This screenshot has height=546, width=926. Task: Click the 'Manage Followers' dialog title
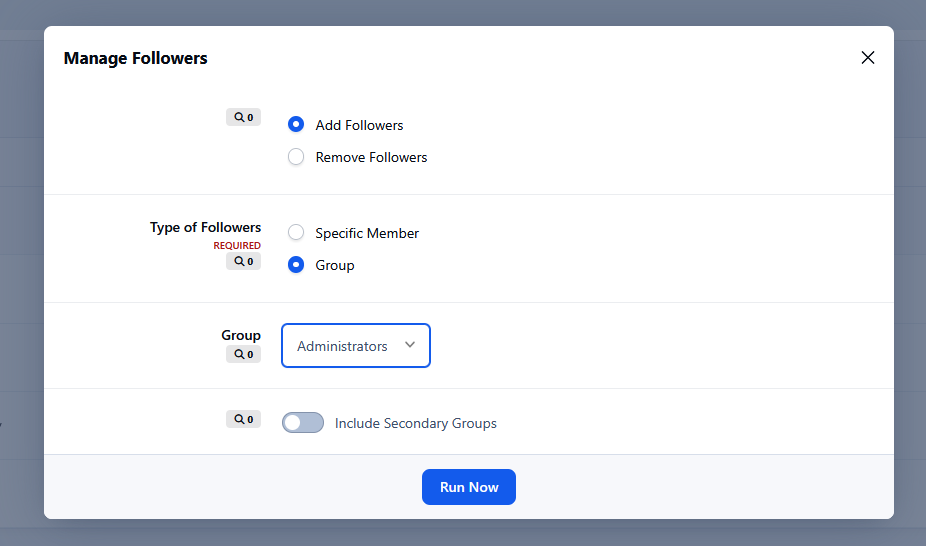tap(135, 58)
